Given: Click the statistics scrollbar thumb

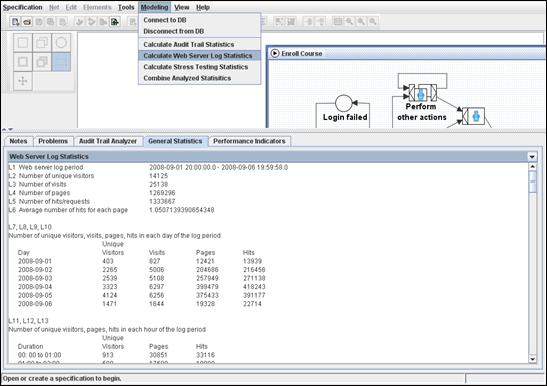Looking at the screenshot, I should point(532,181).
